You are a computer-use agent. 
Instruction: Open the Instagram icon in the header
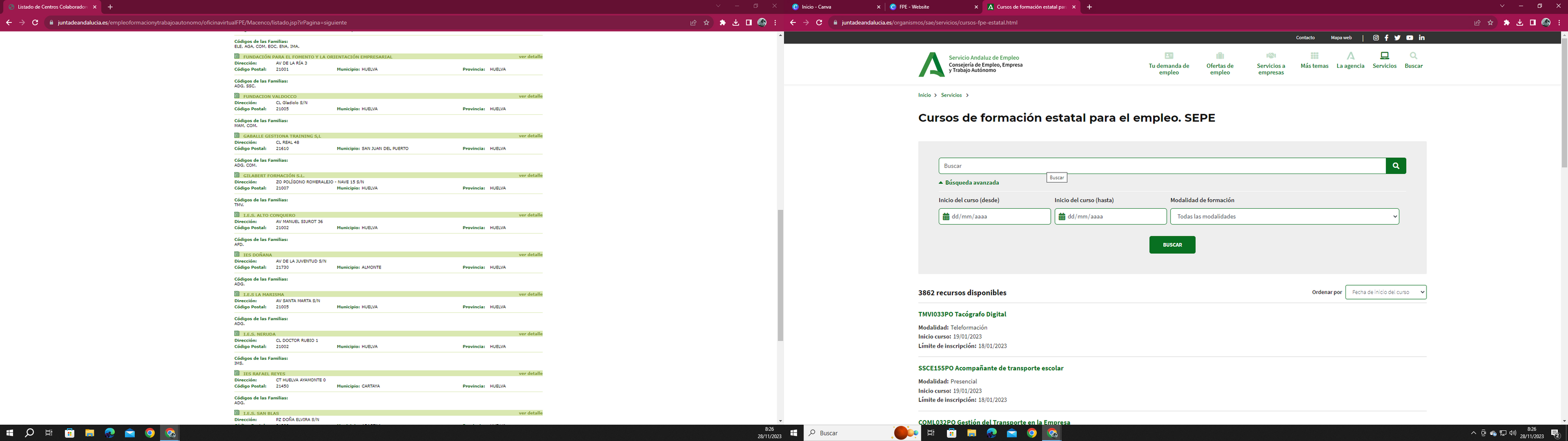pos(1376,38)
